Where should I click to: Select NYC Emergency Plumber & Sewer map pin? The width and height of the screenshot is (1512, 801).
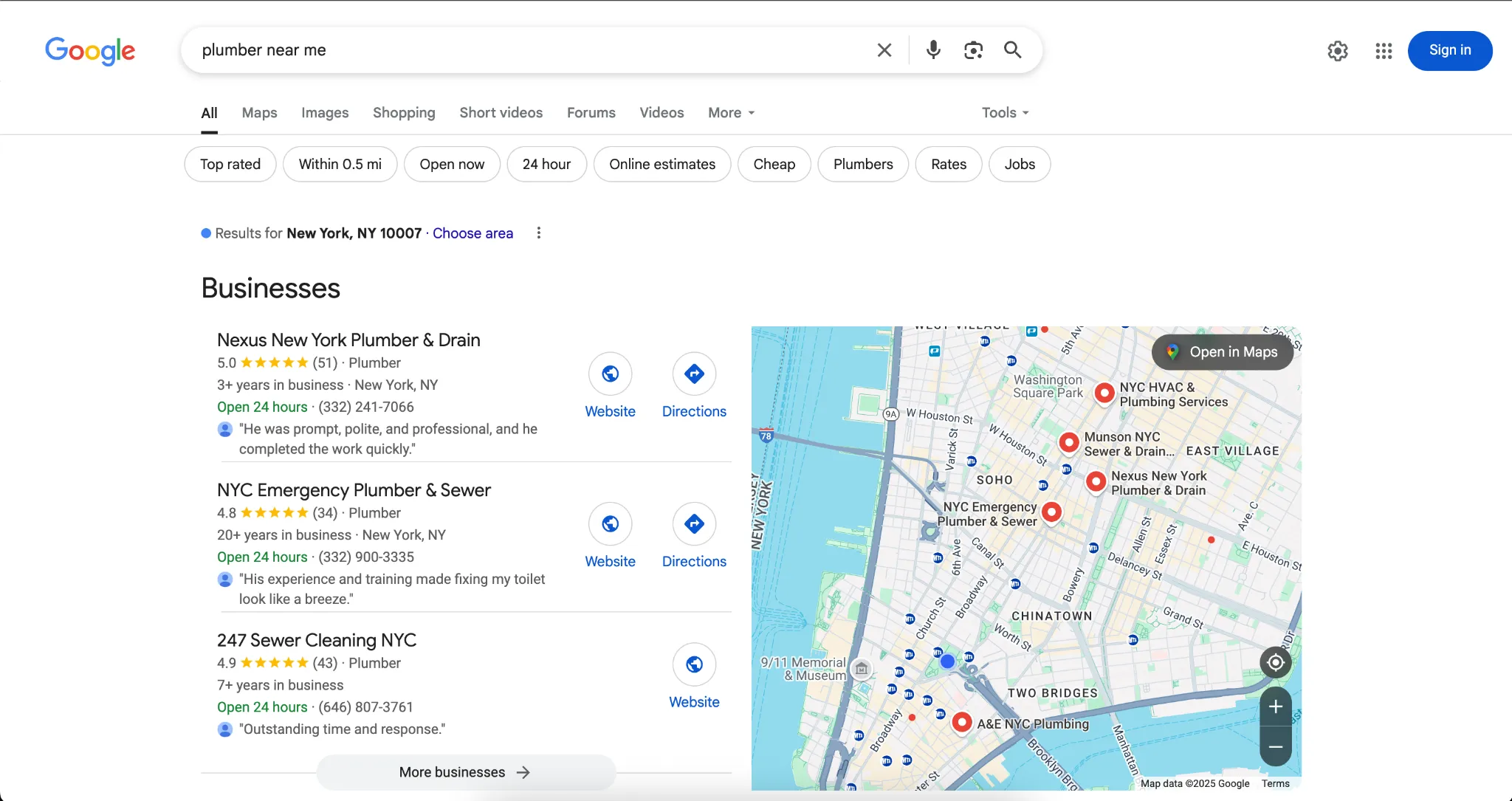[x=1052, y=512]
